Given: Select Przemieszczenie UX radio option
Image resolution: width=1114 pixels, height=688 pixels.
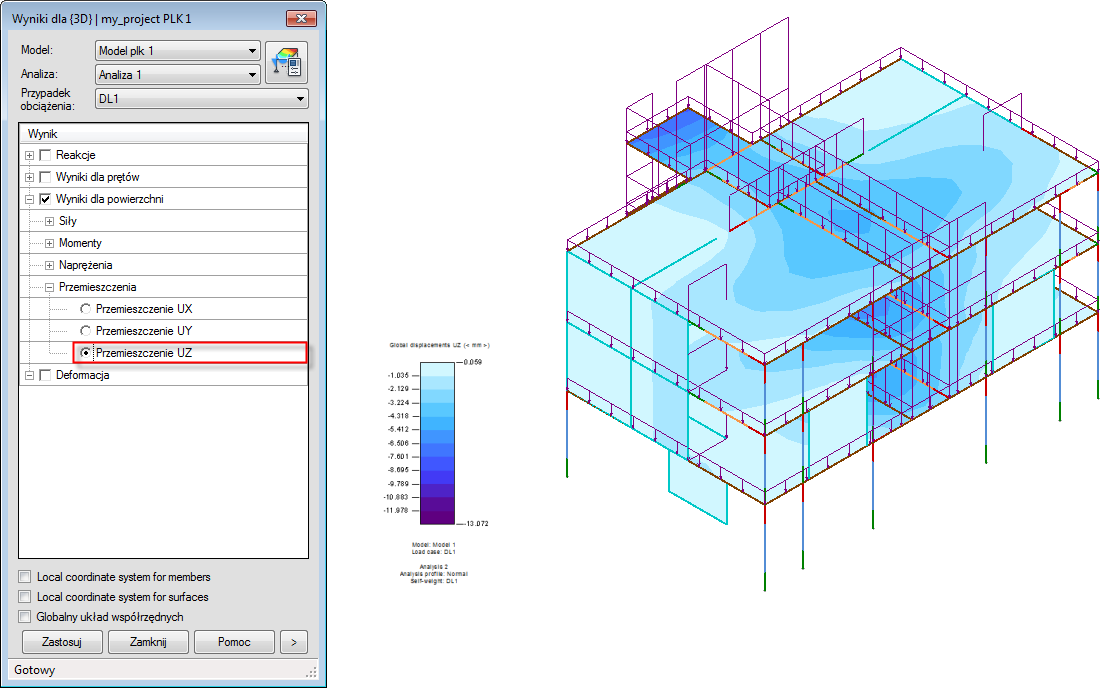Looking at the screenshot, I should click(85, 308).
